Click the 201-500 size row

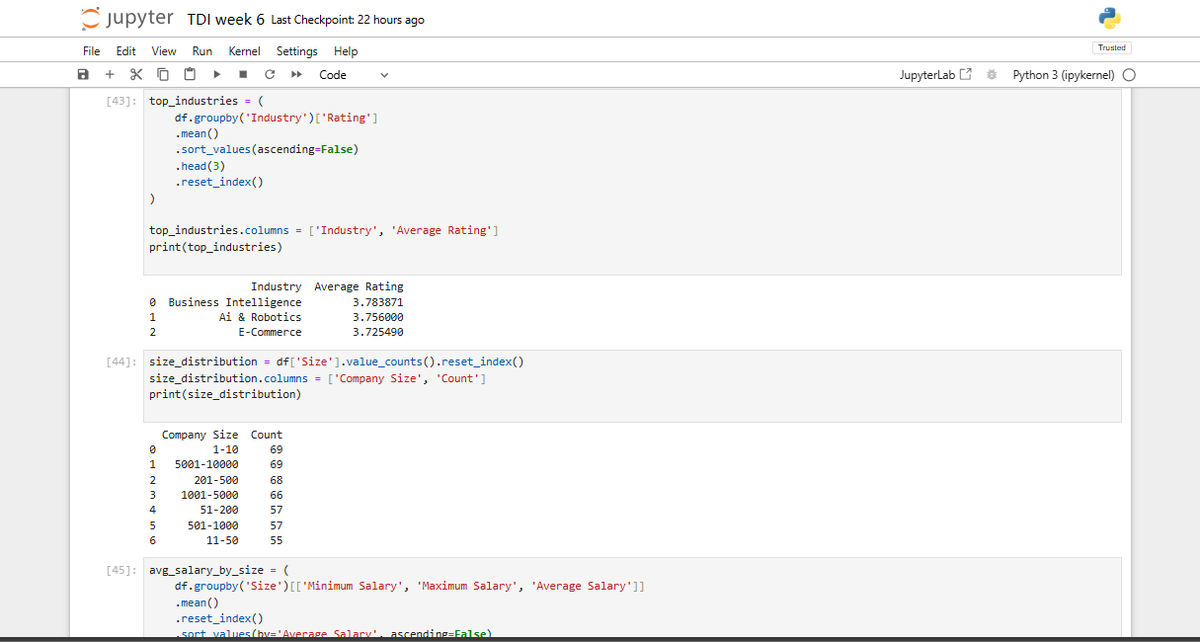(216, 480)
